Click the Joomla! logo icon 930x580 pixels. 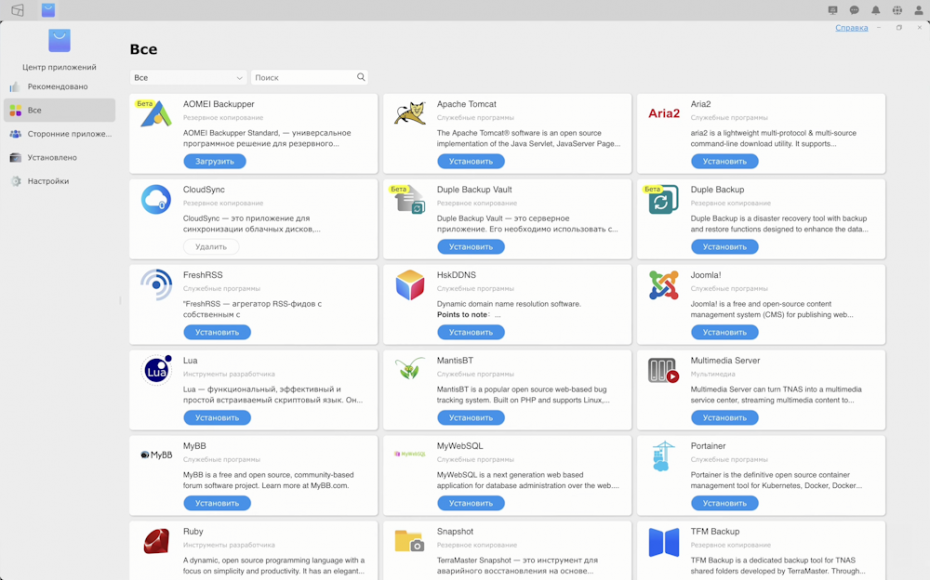click(664, 285)
